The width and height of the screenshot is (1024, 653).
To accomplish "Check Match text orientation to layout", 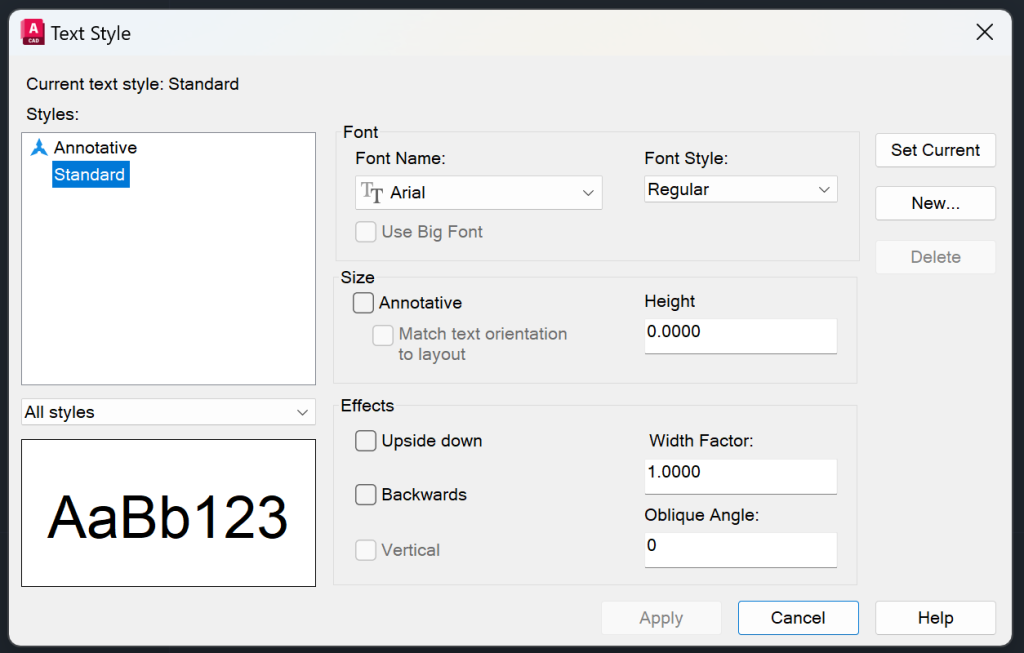I will (383, 335).
